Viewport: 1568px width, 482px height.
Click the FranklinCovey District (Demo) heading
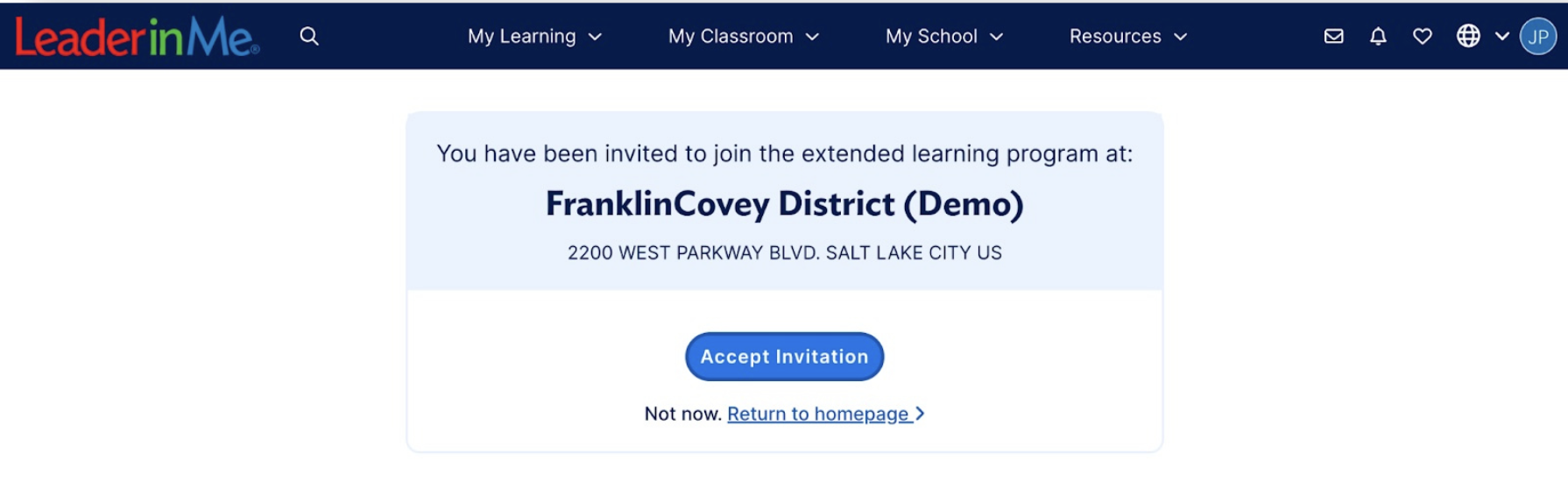[784, 204]
